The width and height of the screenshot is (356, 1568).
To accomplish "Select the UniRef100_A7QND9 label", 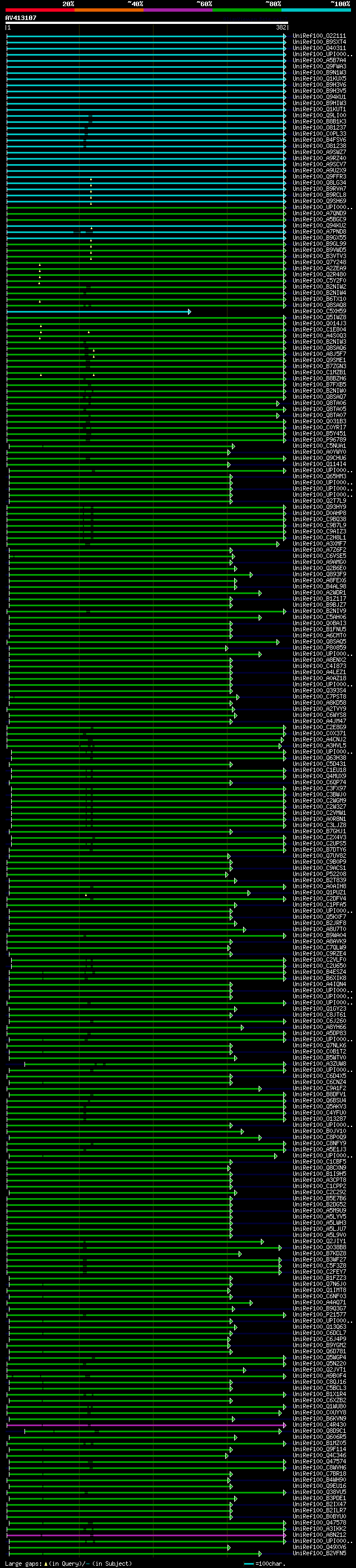I will (x=319, y=214).
